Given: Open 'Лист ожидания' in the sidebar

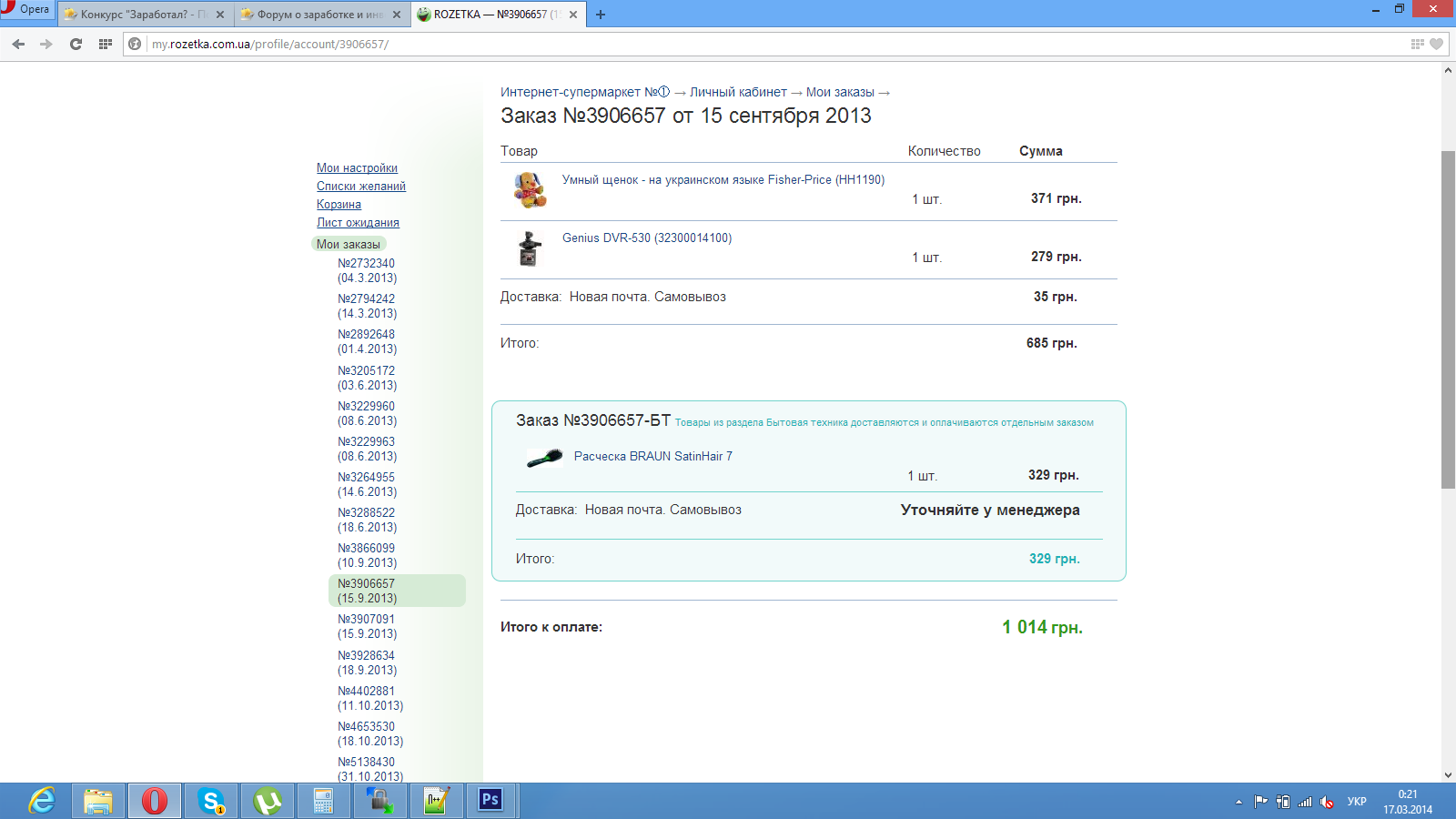Looking at the screenshot, I should click(358, 223).
